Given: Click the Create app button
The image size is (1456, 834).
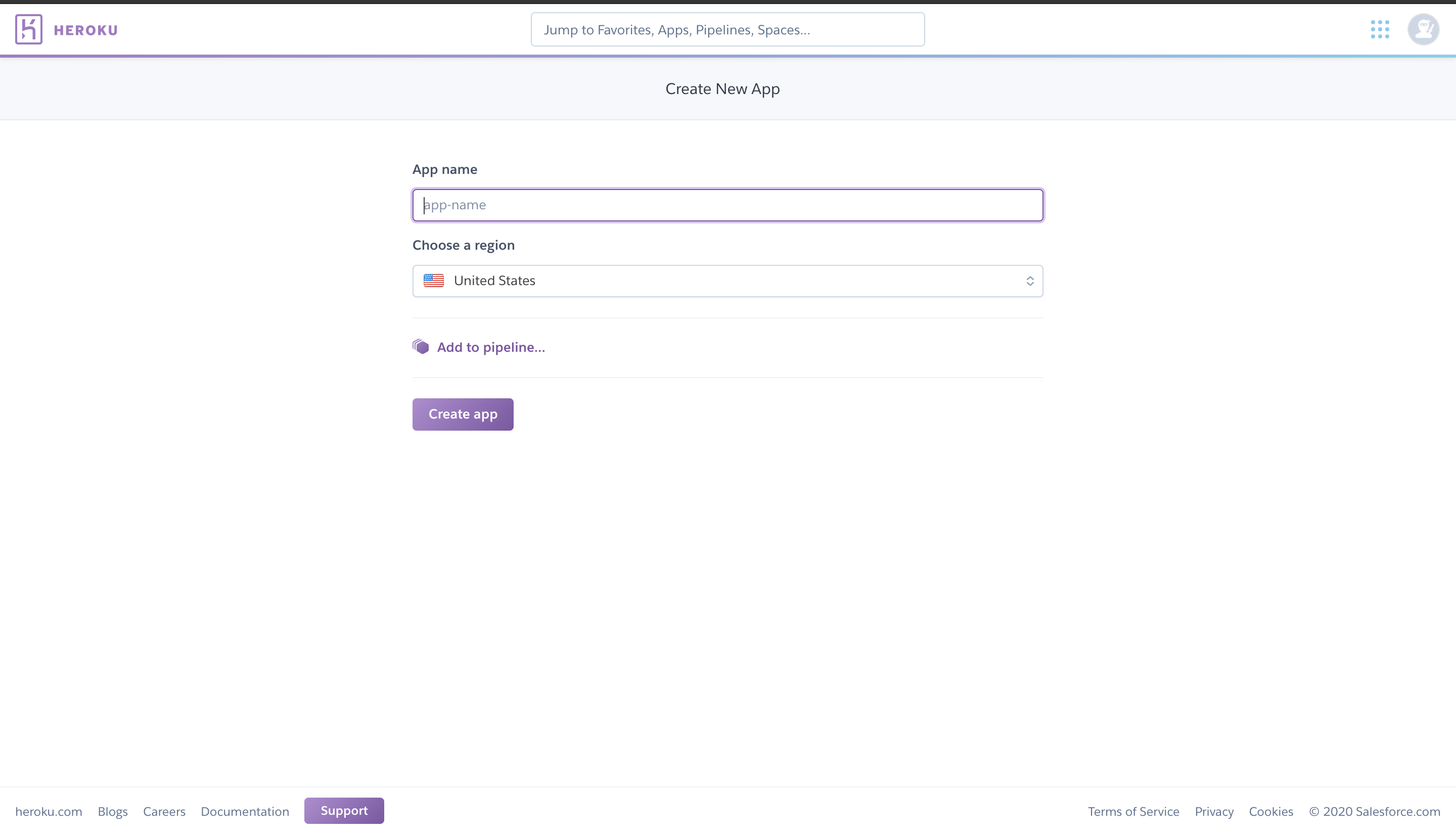Looking at the screenshot, I should point(463,414).
